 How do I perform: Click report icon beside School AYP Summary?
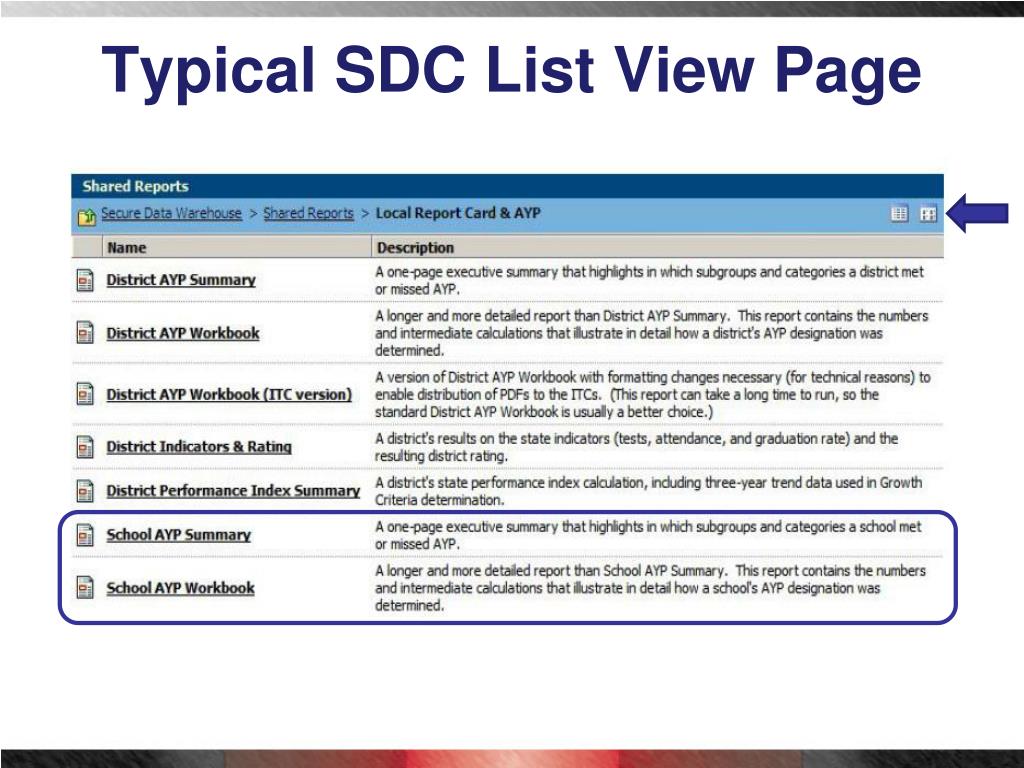click(x=85, y=535)
